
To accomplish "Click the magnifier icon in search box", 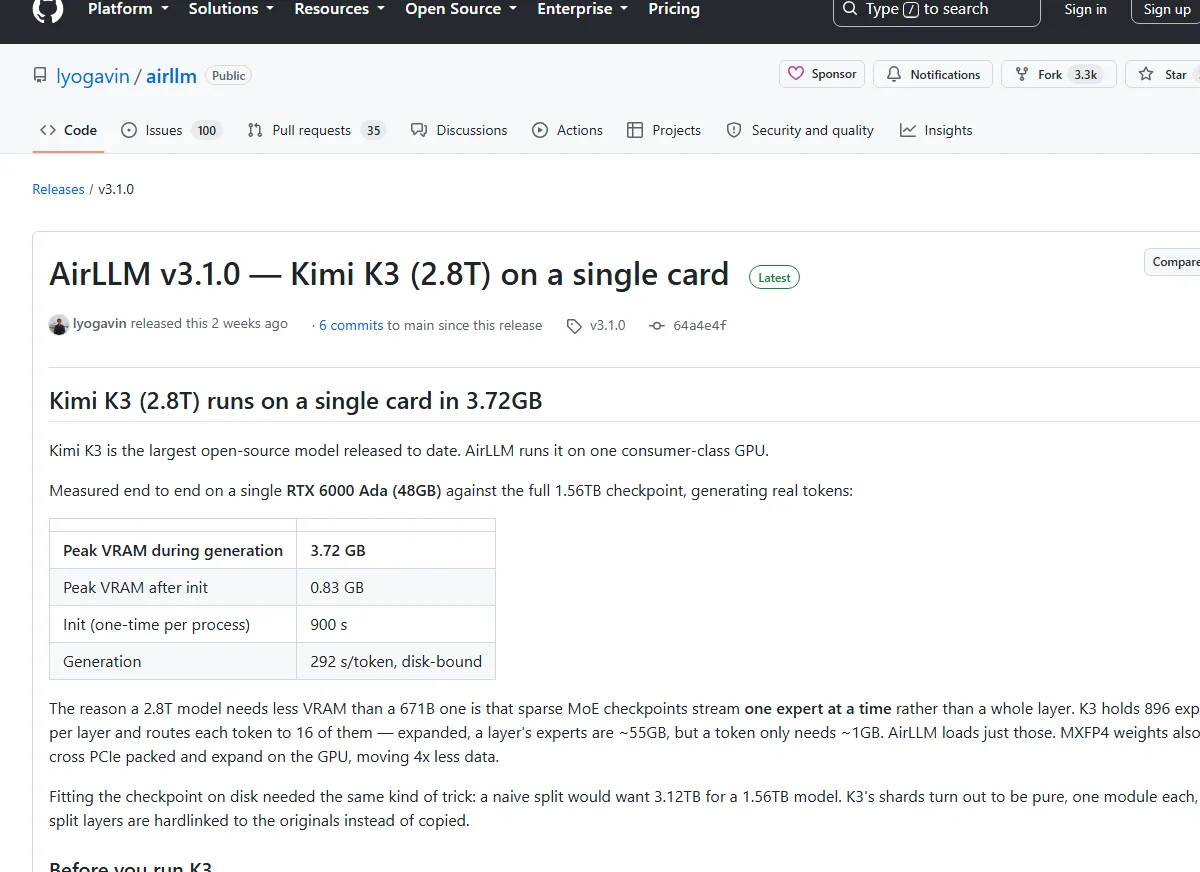I will pos(850,9).
